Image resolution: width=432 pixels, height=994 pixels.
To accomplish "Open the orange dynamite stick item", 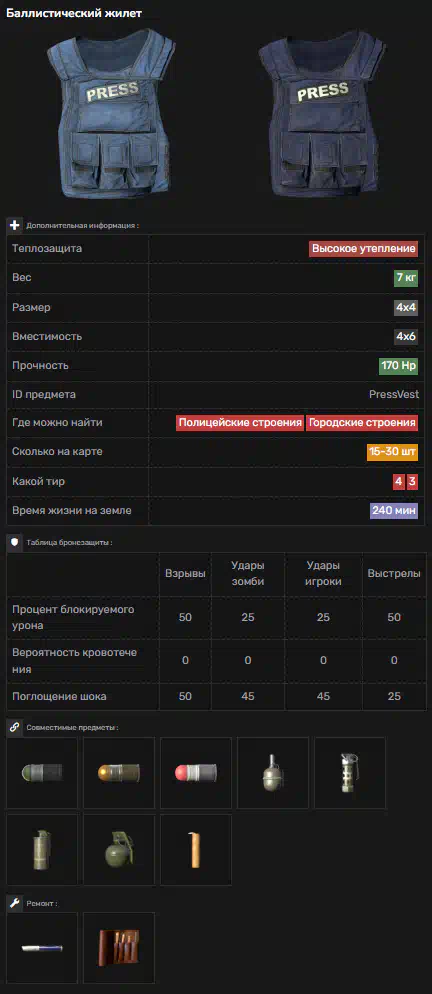I will coord(196,849).
